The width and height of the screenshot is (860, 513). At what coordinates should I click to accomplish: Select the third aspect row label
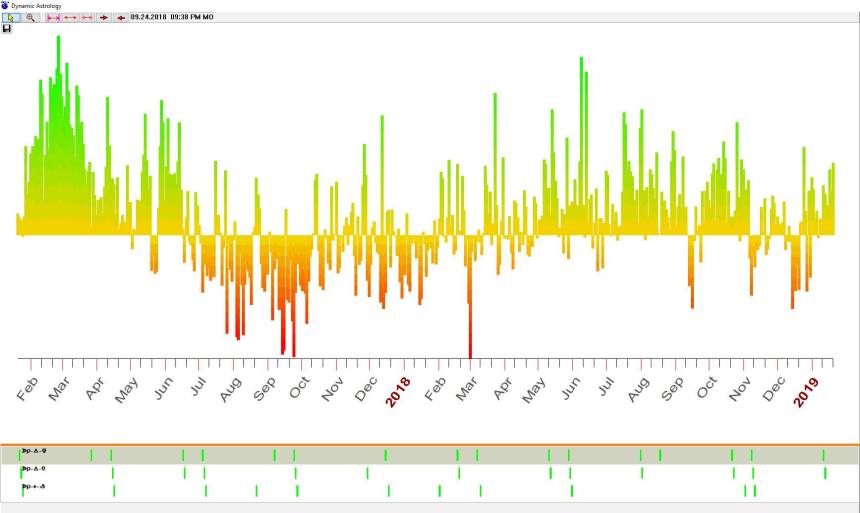33,486
